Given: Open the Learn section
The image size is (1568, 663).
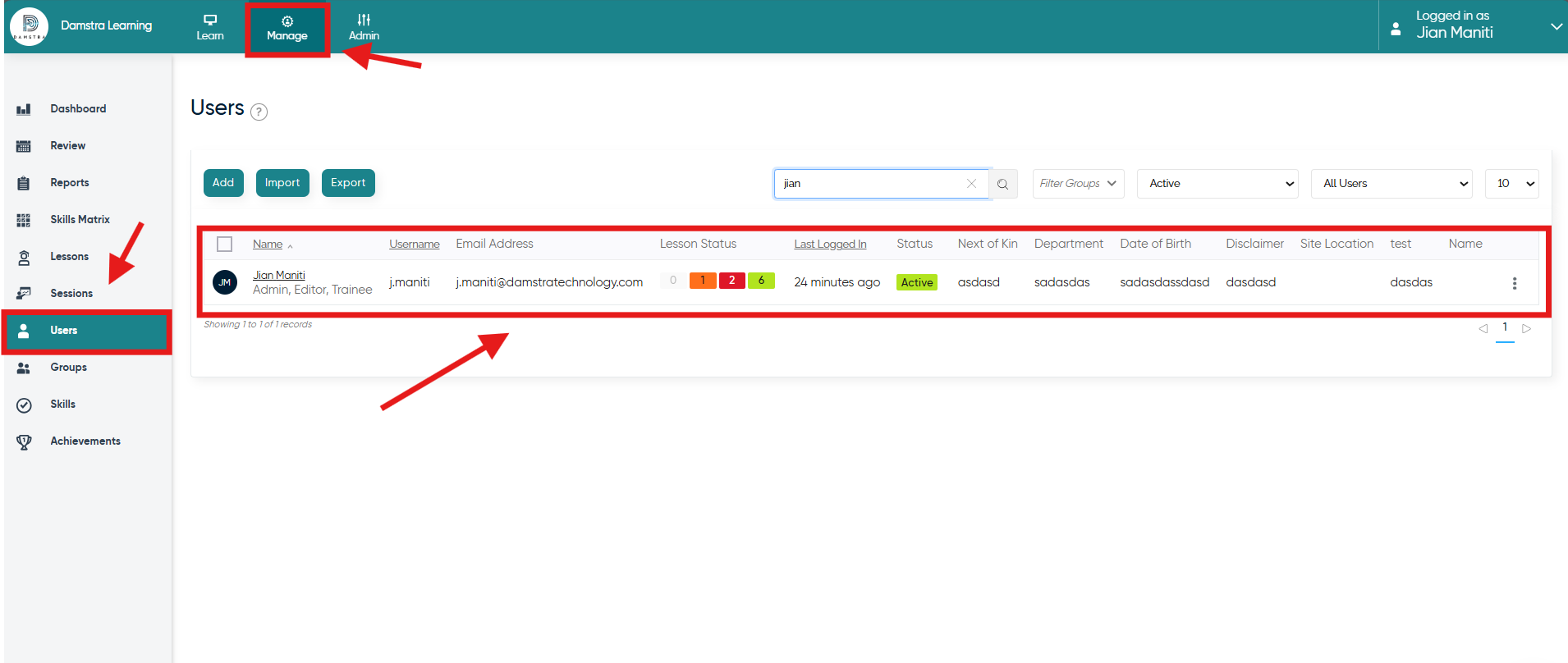Looking at the screenshot, I should coord(210,27).
